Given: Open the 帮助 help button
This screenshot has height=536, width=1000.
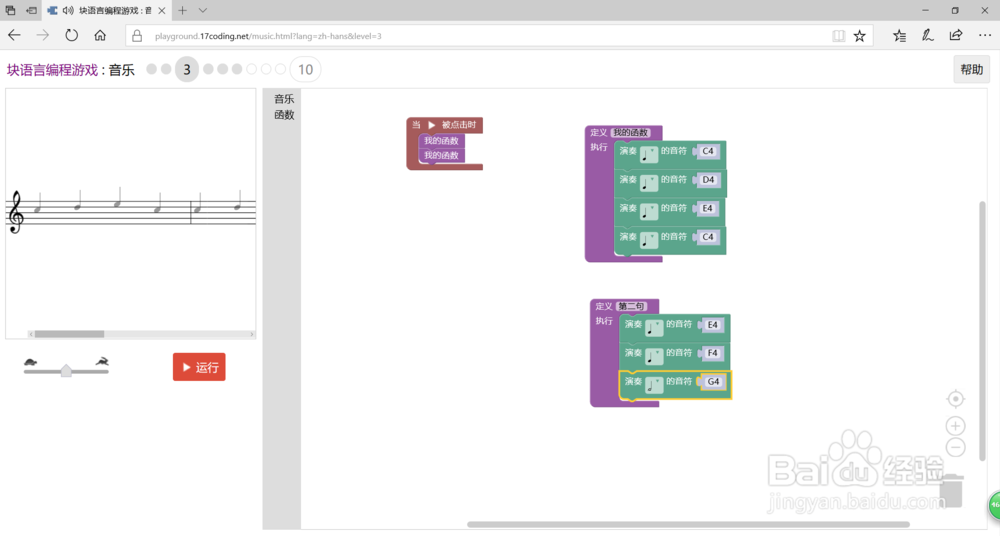Looking at the screenshot, I should [x=971, y=70].
